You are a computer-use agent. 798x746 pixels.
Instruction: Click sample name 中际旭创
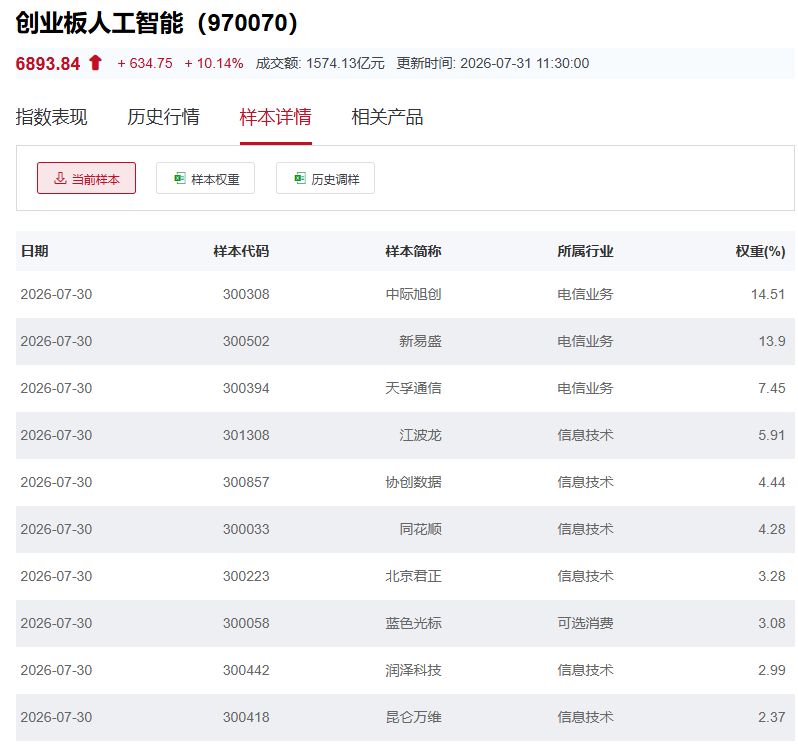pyautogui.click(x=413, y=294)
